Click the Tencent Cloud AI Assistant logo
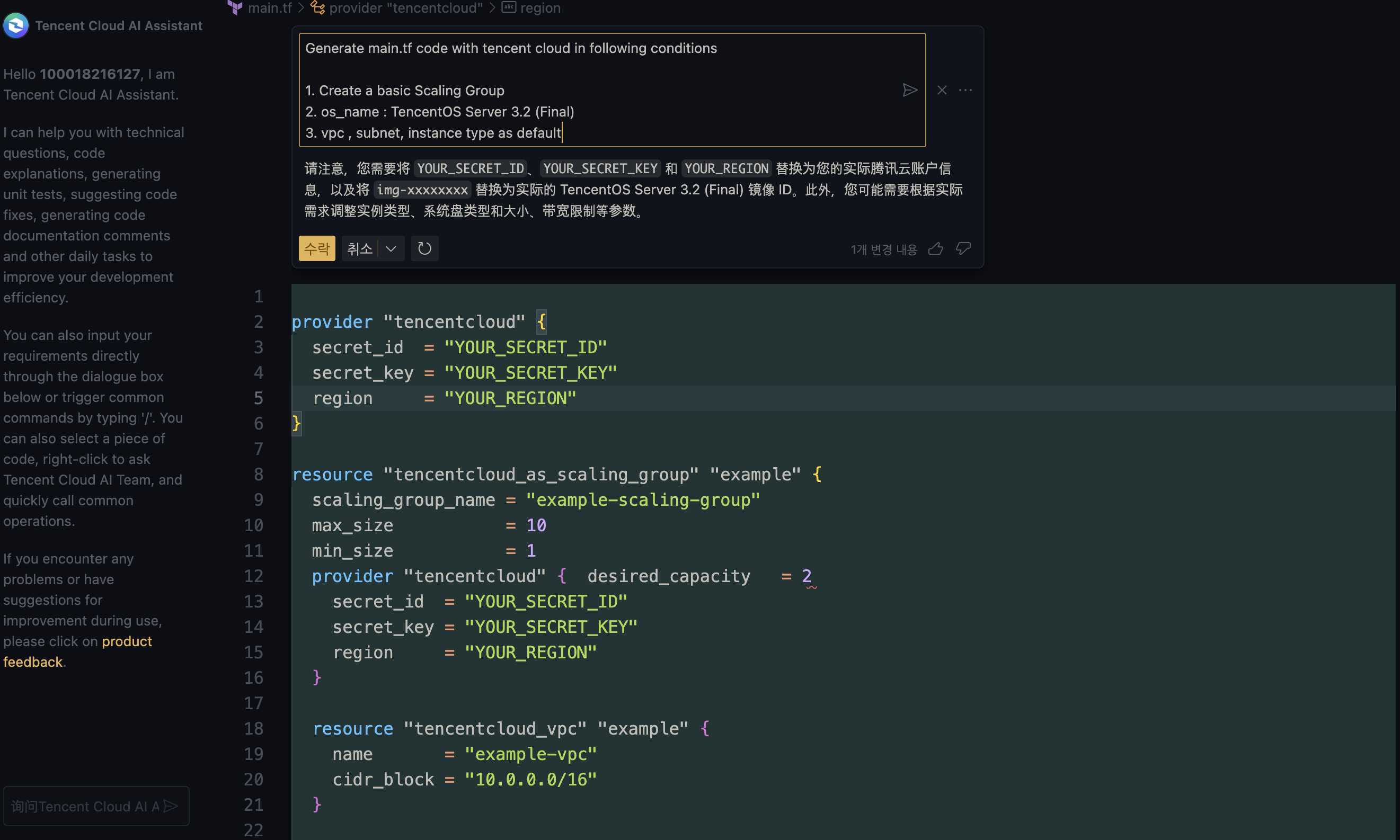 coord(16,25)
